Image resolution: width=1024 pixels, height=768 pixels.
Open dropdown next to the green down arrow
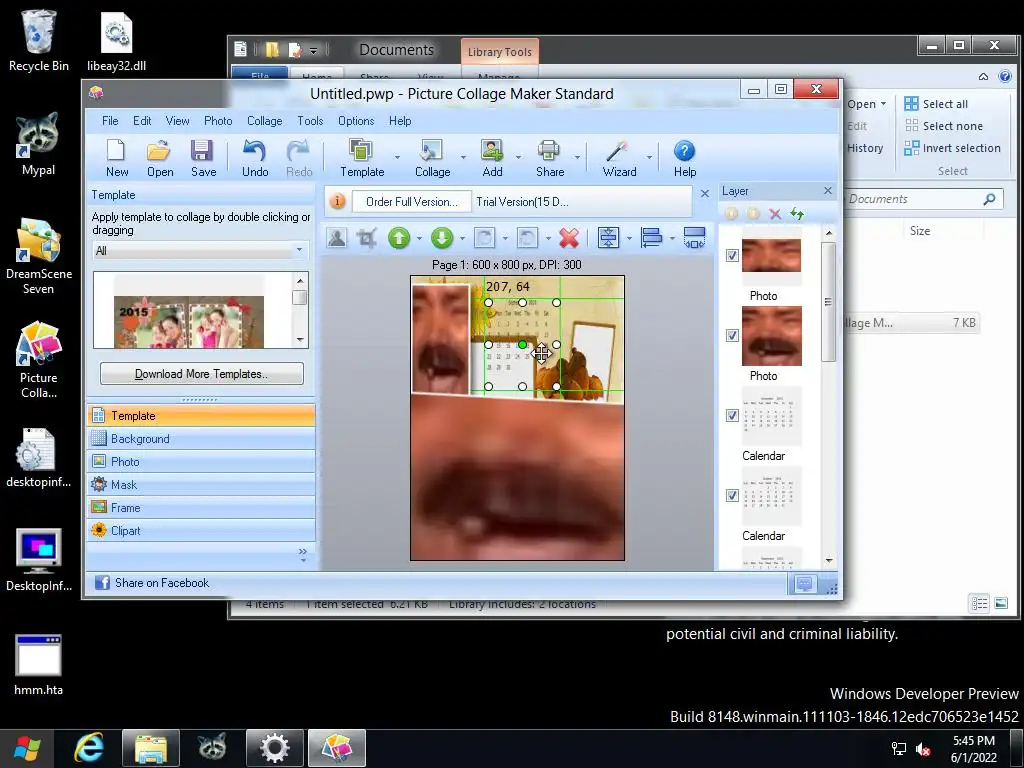click(x=462, y=238)
